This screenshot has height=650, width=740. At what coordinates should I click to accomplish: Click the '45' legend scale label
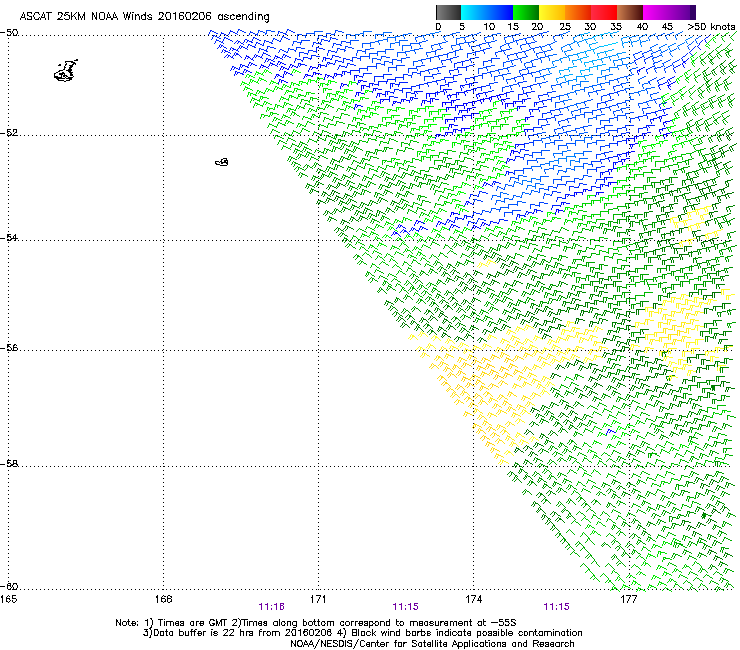(x=667, y=27)
